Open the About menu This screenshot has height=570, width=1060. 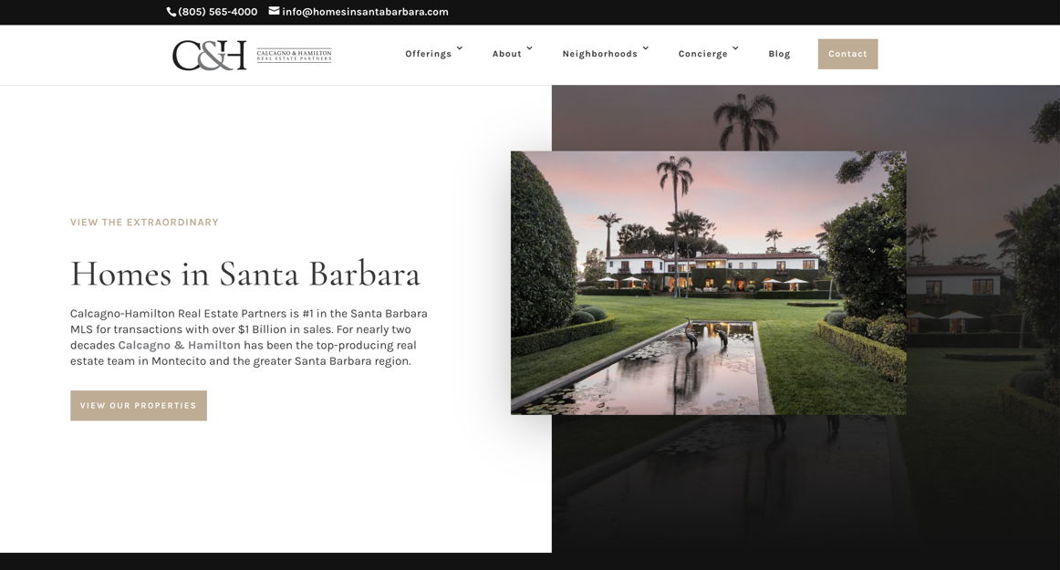[x=506, y=54]
